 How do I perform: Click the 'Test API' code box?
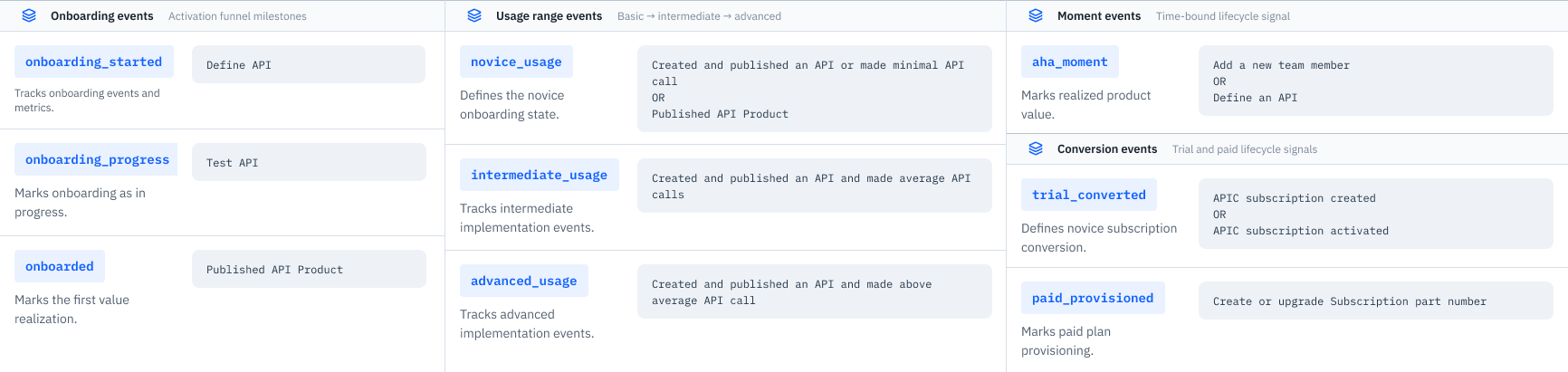[309, 163]
